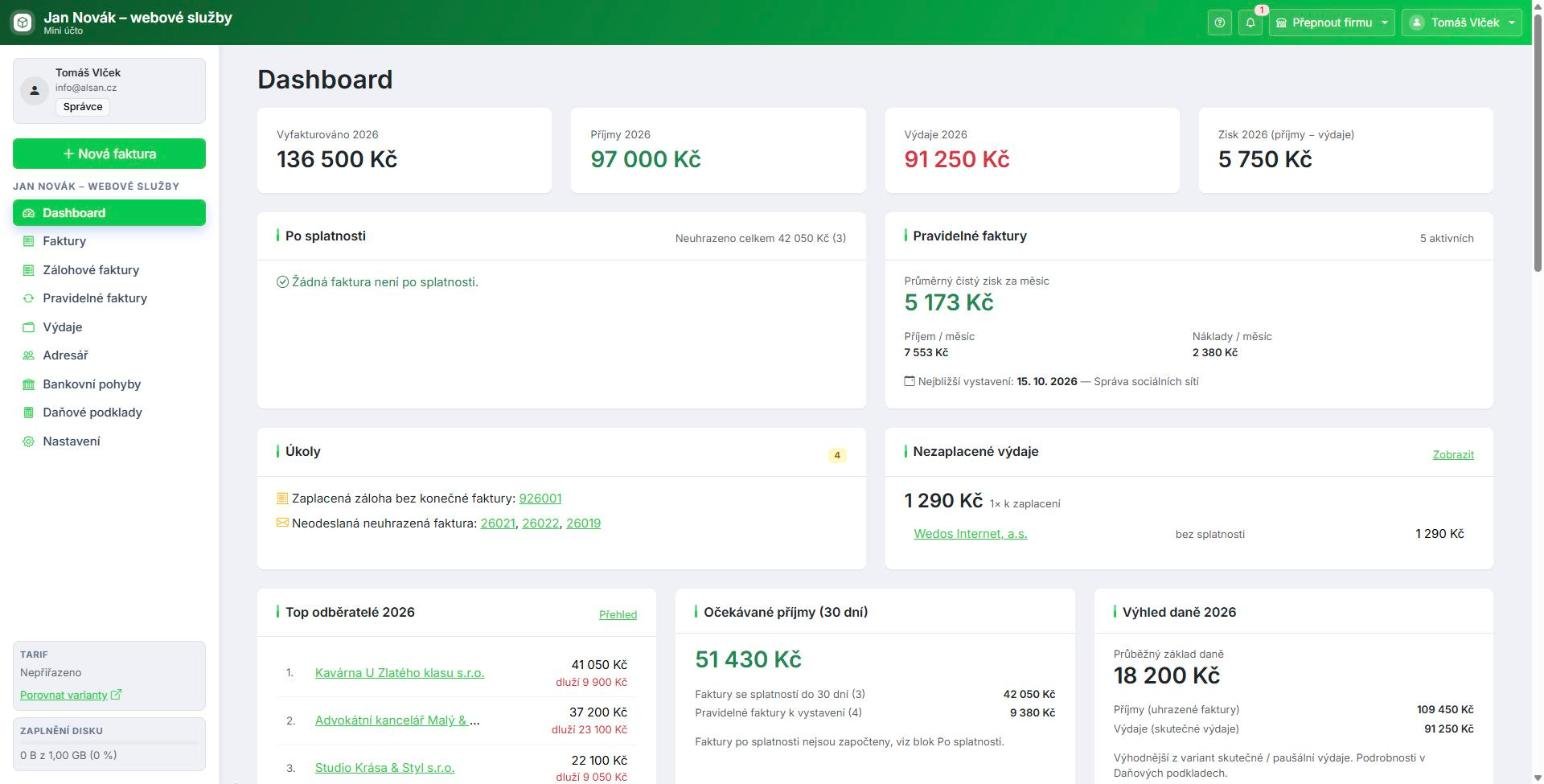Click the Dashboard gauge icon in the sidebar
The width and height of the screenshot is (1544, 784).
[x=28, y=213]
